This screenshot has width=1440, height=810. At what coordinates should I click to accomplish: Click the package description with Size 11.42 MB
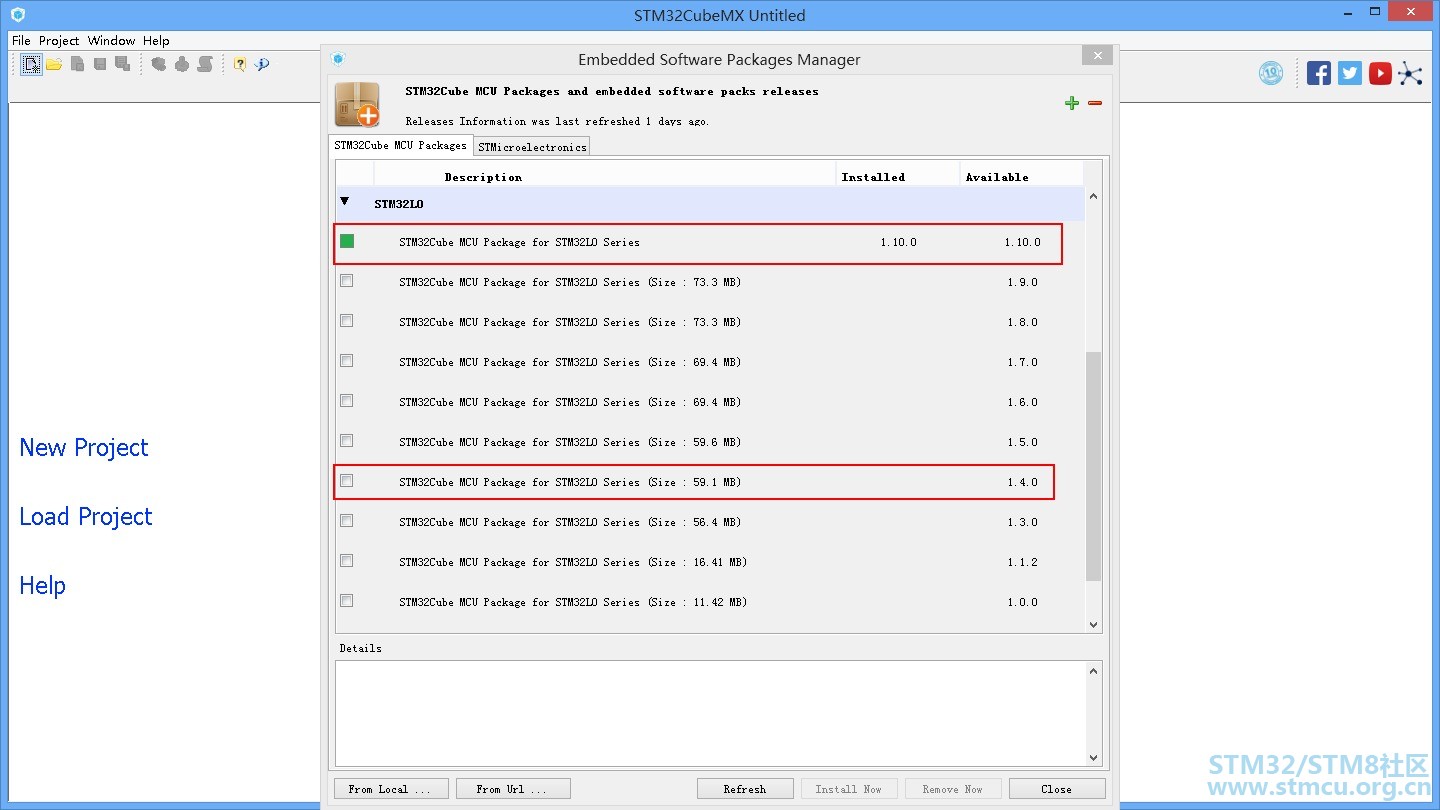click(x=573, y=602)
